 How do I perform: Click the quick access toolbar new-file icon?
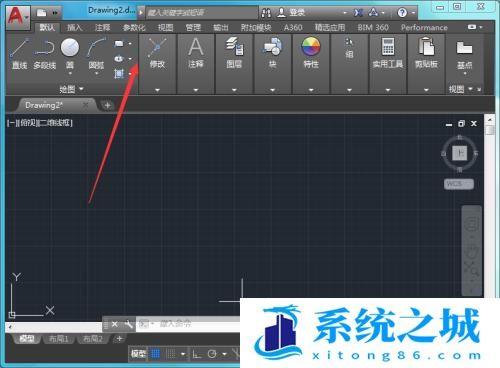[x=42, y=13]
